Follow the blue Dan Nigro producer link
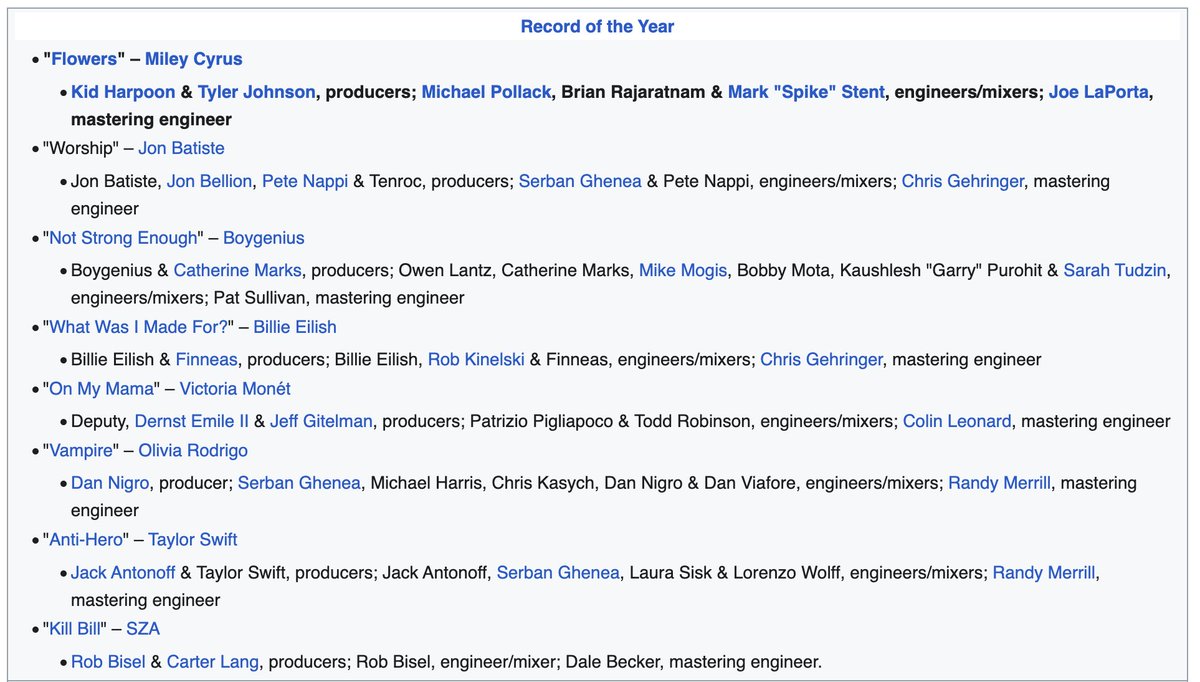Viewport: 1200px width, 682px height. pos(110,483)
